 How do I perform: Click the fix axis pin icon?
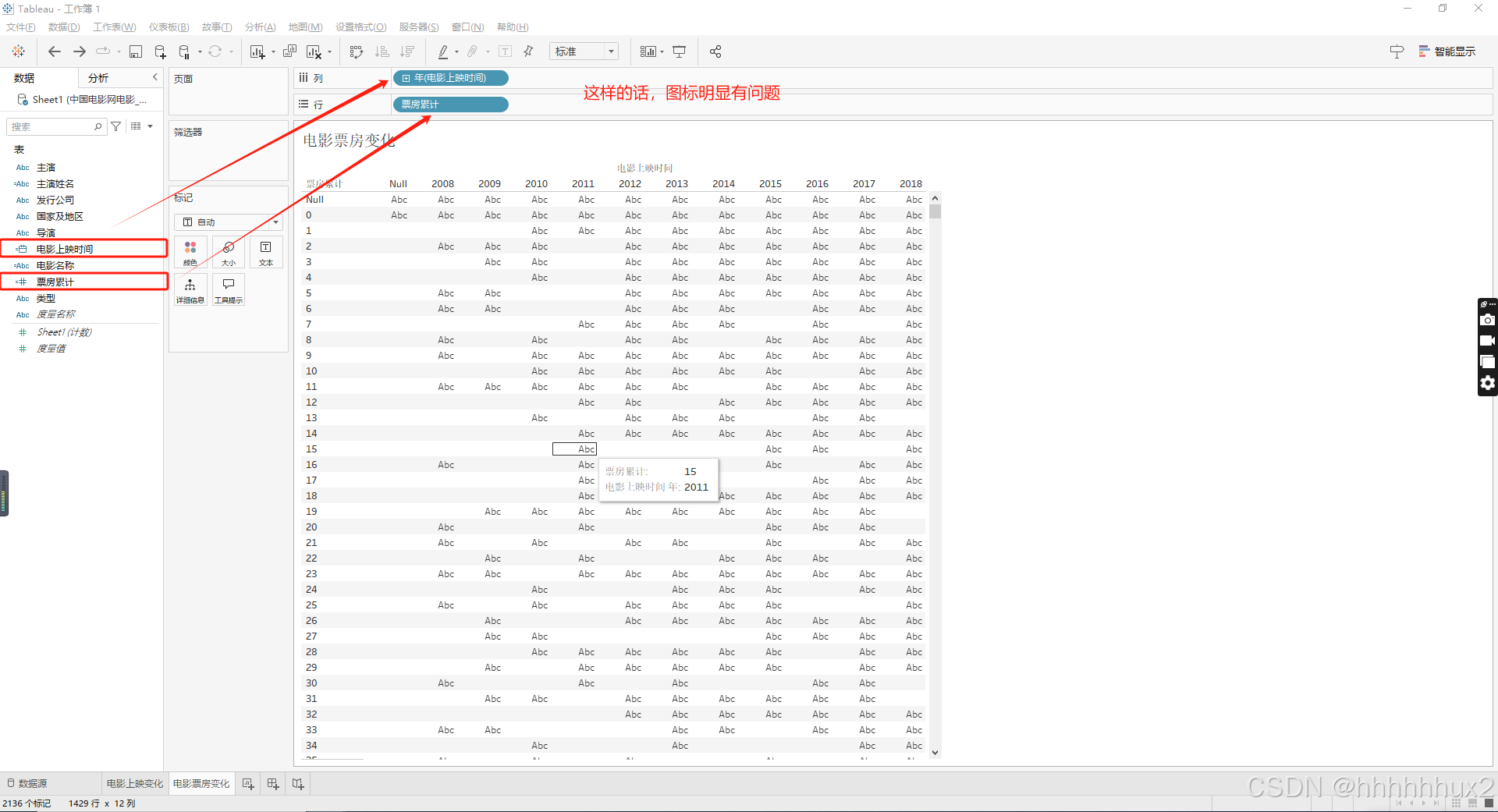pyautogui.click(x=528, y=51)
